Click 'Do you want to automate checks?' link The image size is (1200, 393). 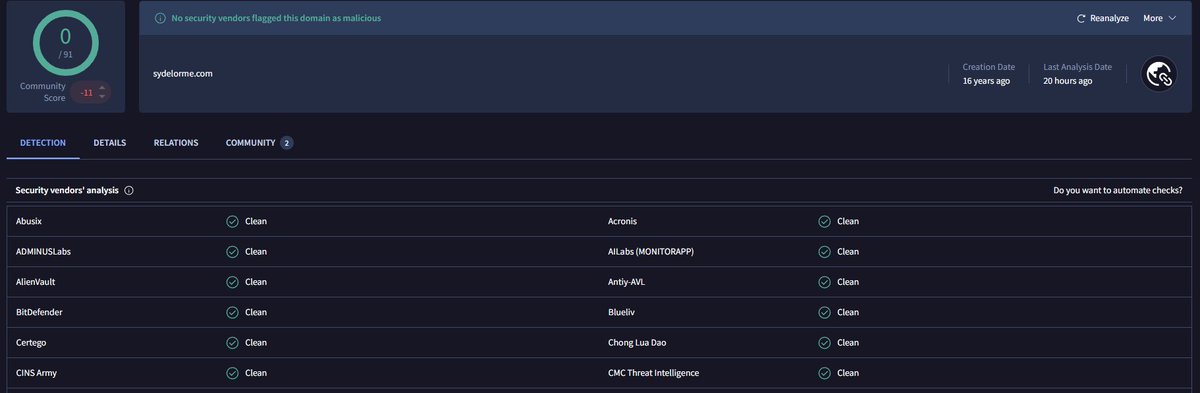[x=1118, y=190]
